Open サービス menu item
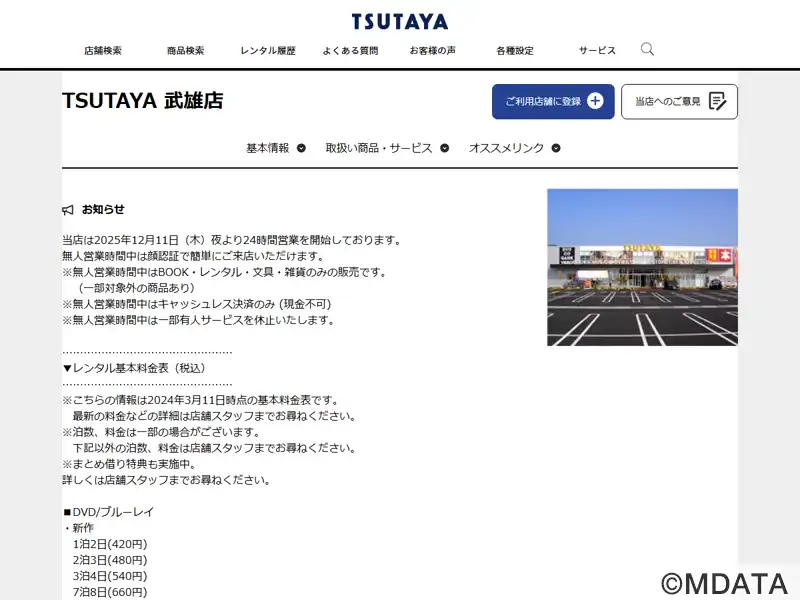Screen dimensions: 800x600 point(597,51)
